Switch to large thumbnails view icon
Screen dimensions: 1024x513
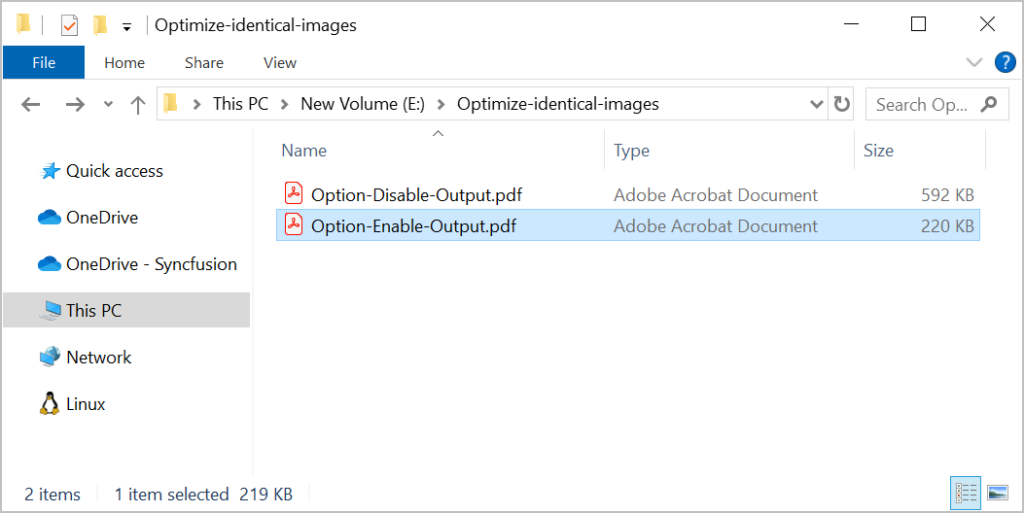(997, 492)
